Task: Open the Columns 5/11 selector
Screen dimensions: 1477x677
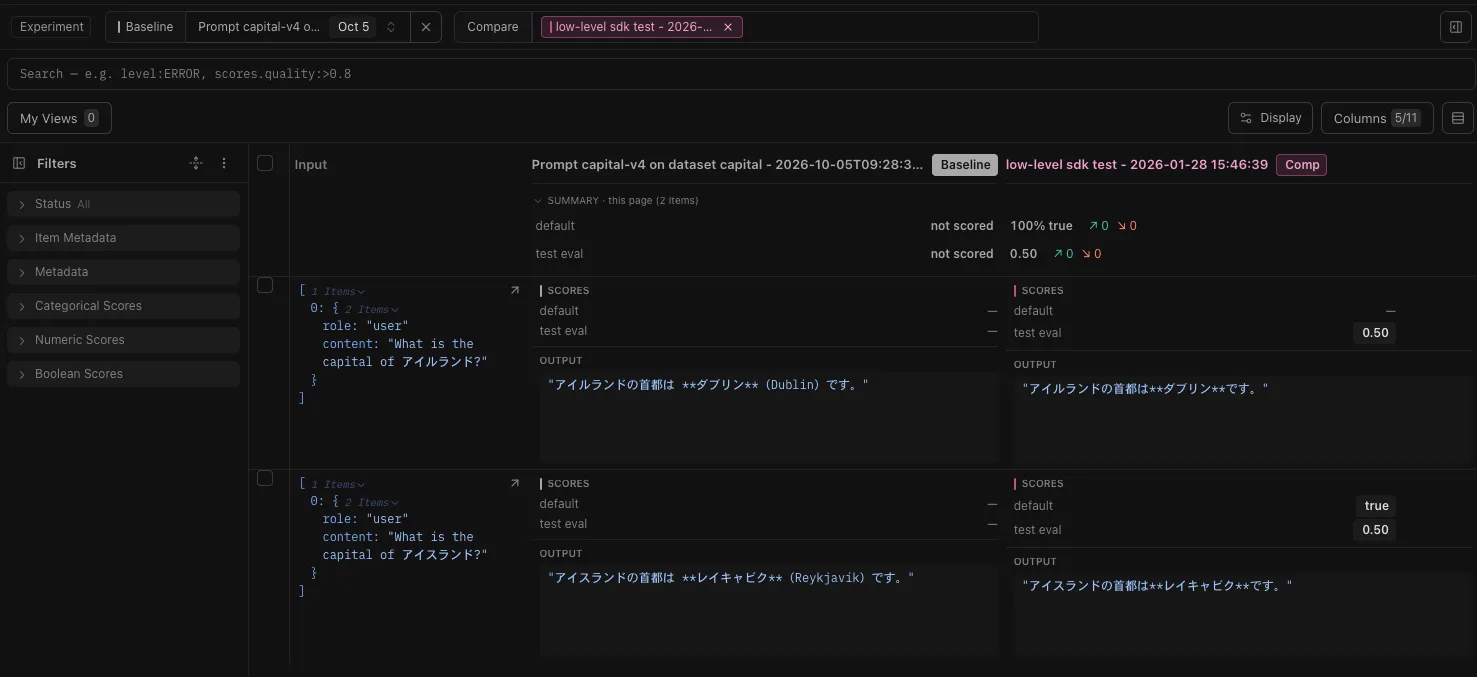Action: [x=1377, y=118]
